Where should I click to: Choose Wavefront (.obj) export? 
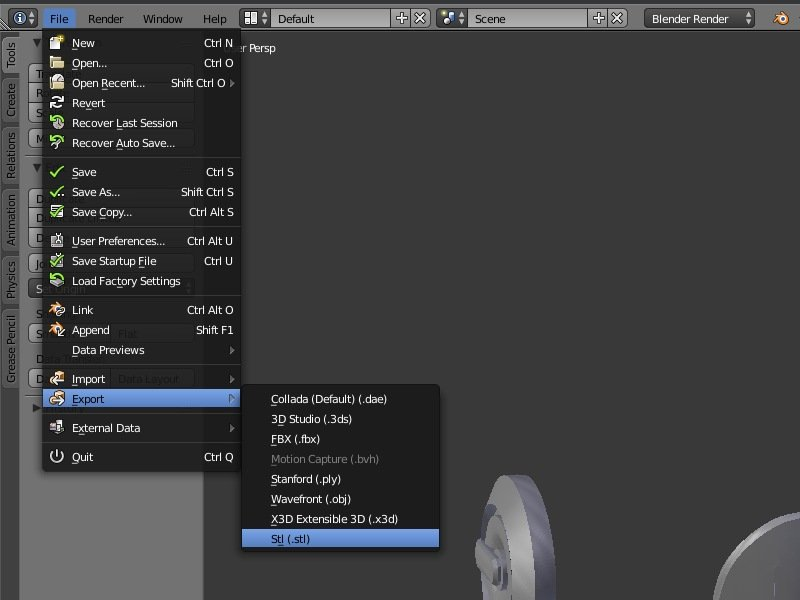tap(340, 498)
